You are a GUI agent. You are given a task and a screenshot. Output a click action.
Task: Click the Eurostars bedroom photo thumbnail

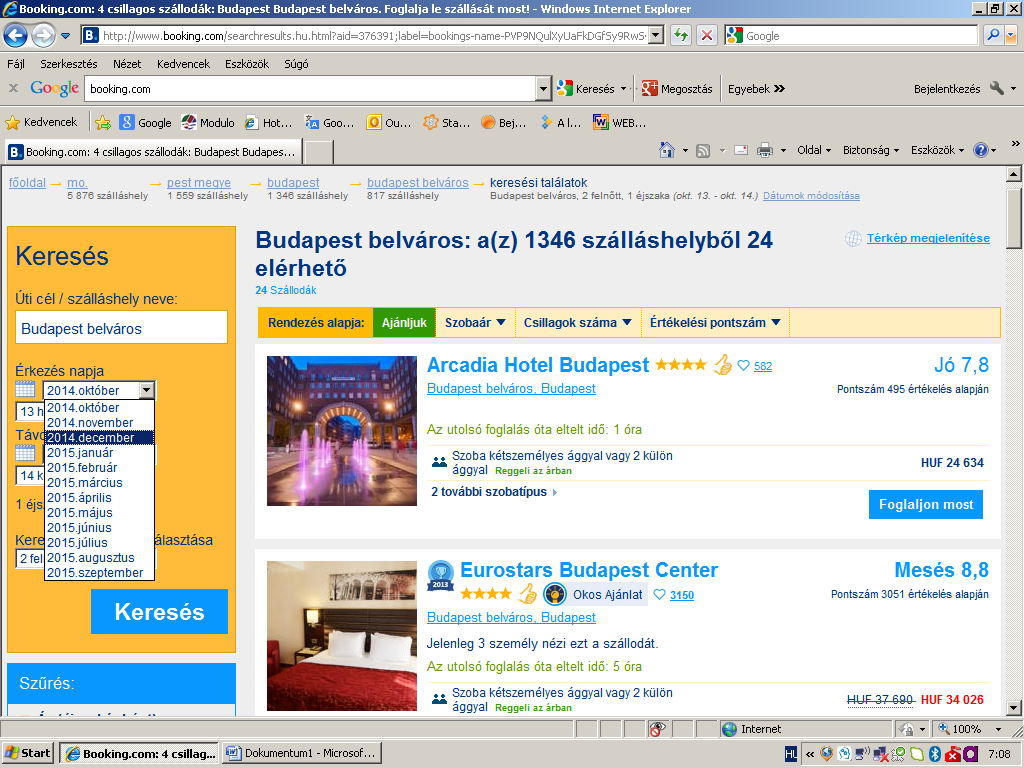click(x=342, y=635)
